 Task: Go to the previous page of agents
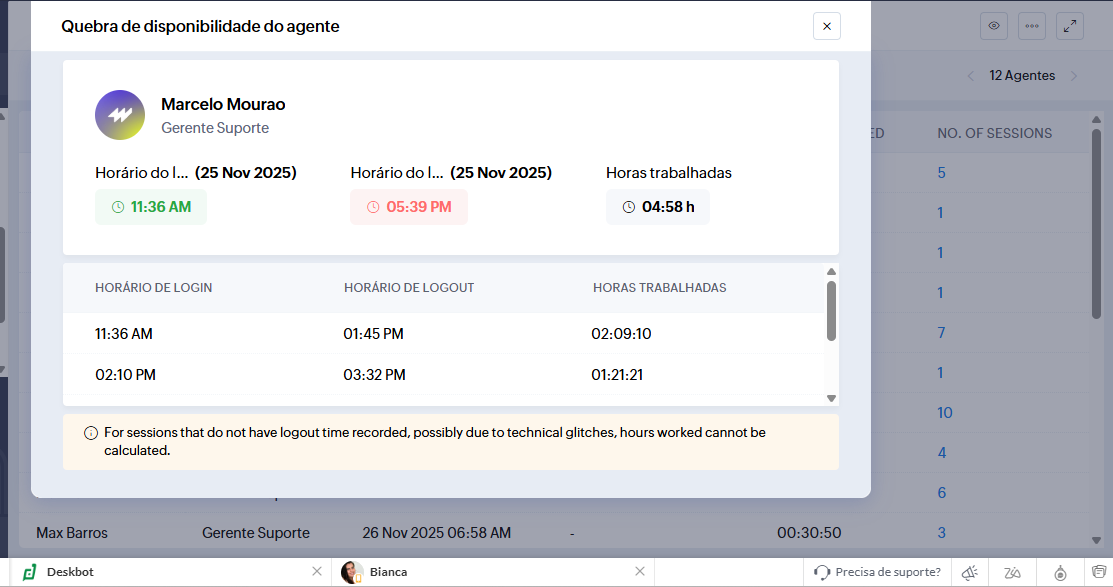point(970,76)
